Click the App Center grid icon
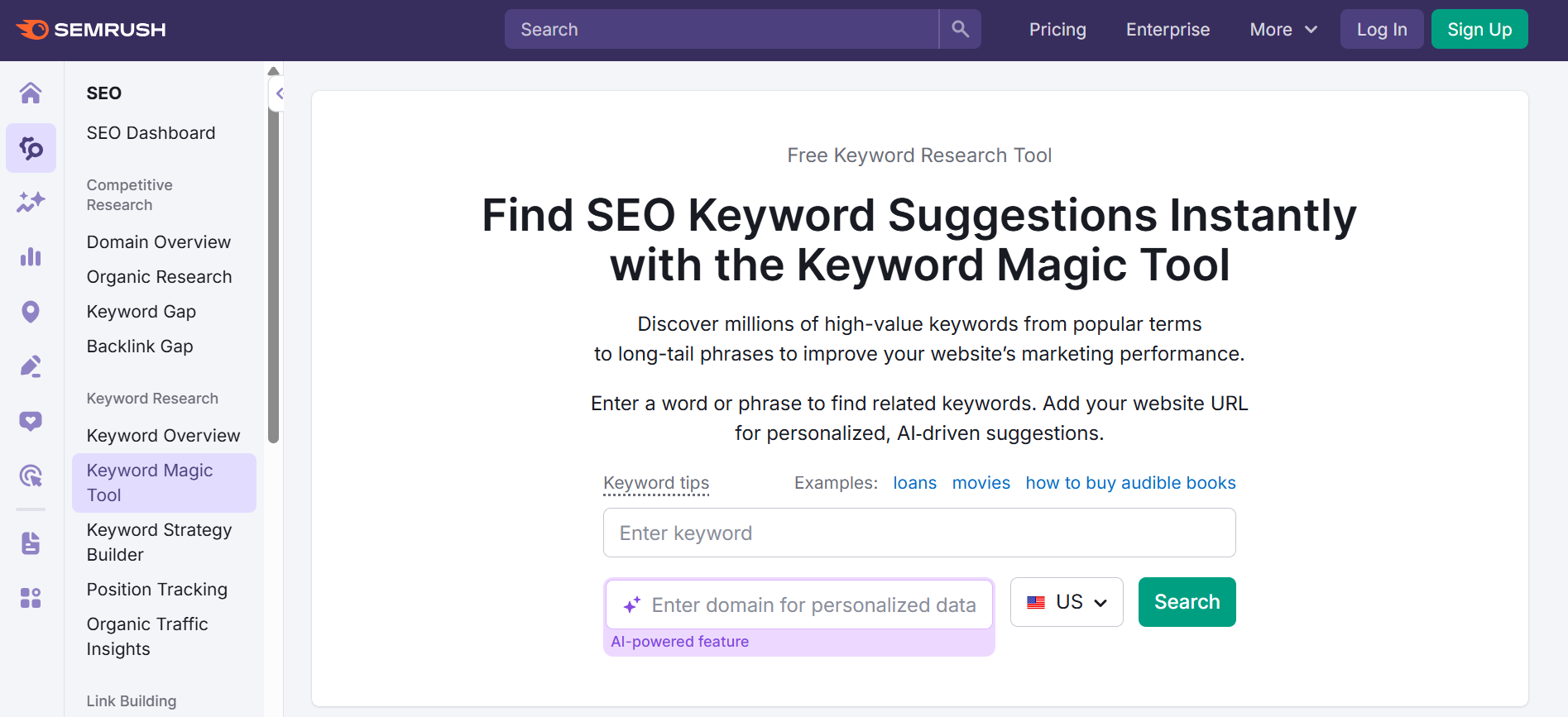 point(31,597)
